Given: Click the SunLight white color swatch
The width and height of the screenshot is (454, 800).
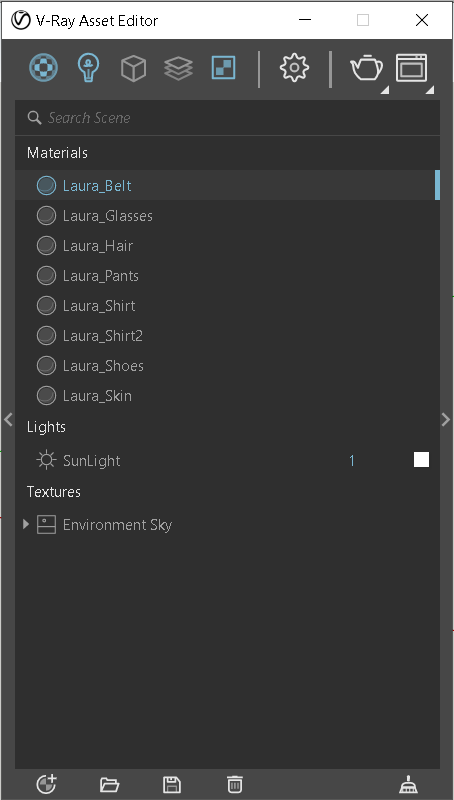Looking at the screenshot, I should click(x=421, y=460).
